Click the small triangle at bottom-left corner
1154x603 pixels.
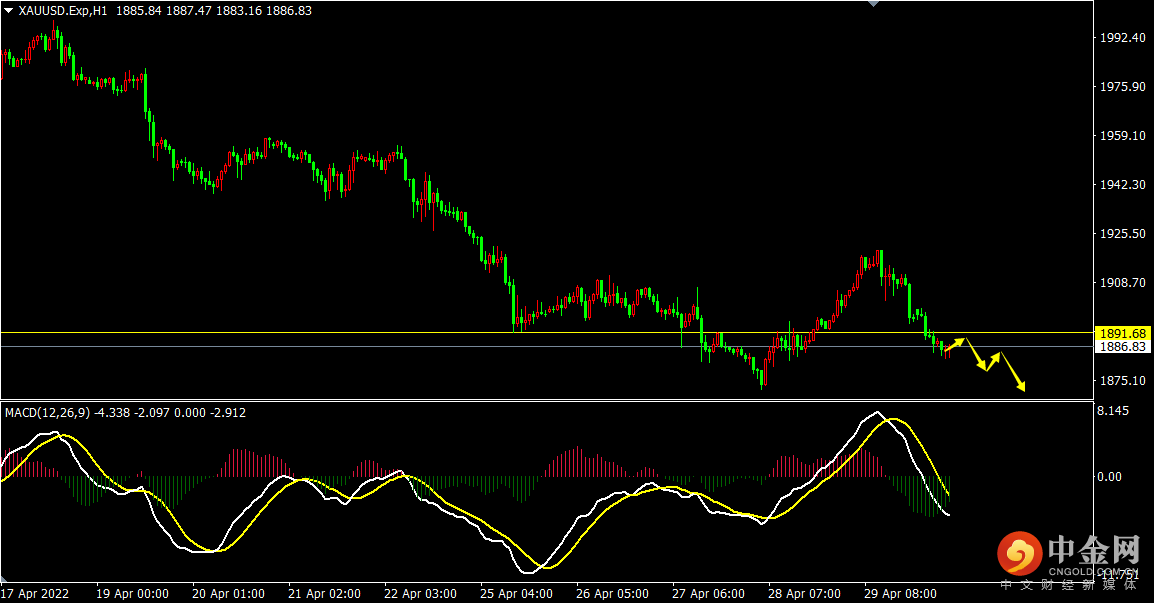tap(4, 579)
